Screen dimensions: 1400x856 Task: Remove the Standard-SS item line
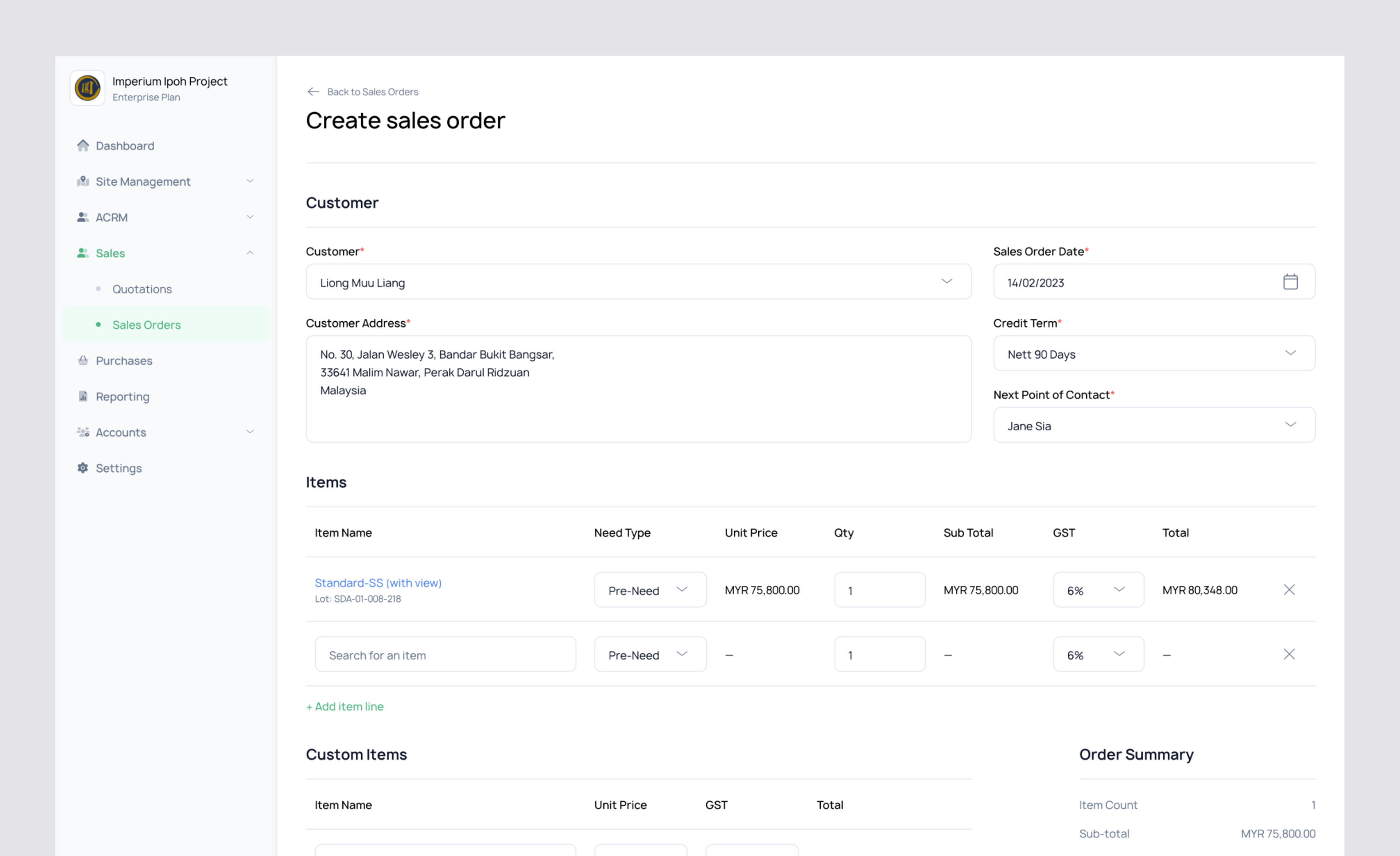tap(1289, 589)
